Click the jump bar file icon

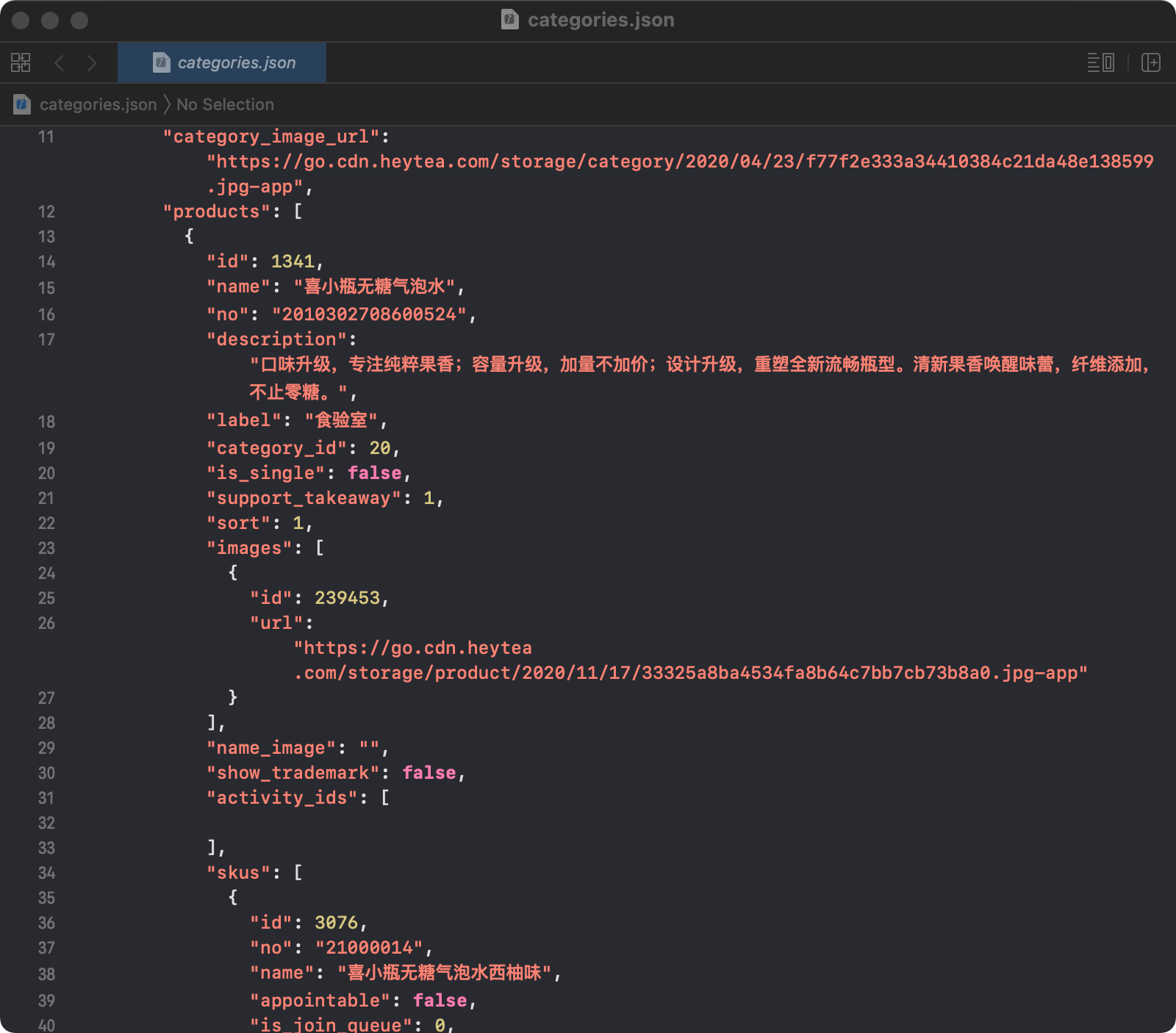point(22,104)
